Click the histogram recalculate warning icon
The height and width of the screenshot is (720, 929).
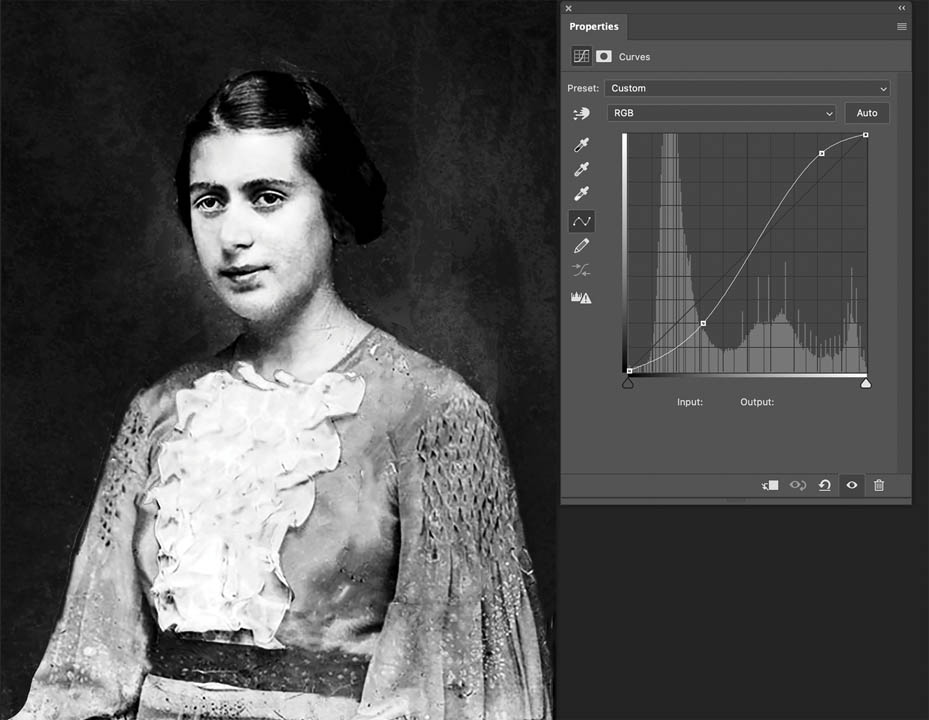coord(581,297)
